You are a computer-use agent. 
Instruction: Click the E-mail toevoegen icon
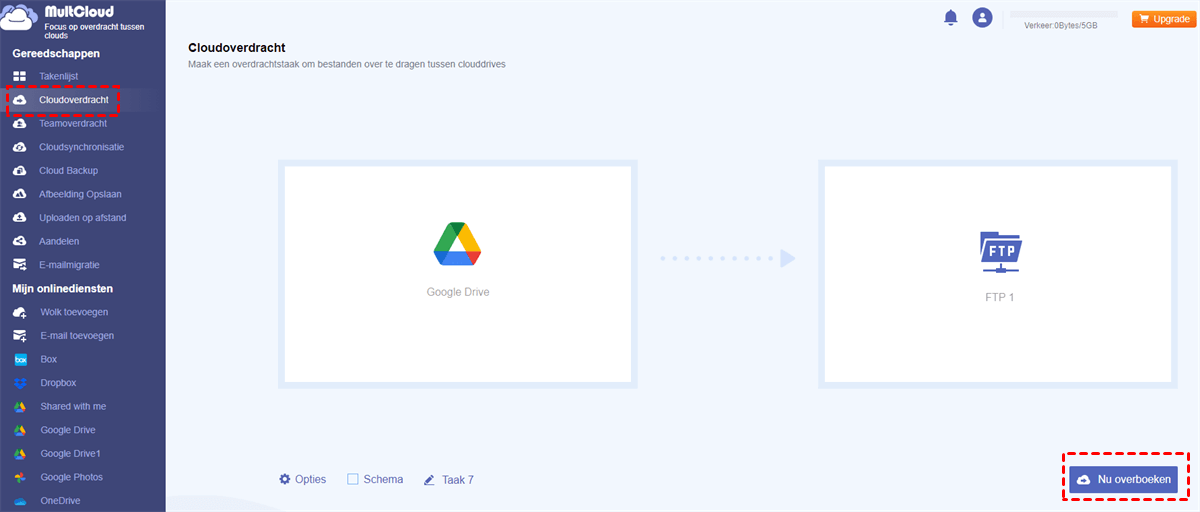(x=20, y=336)
